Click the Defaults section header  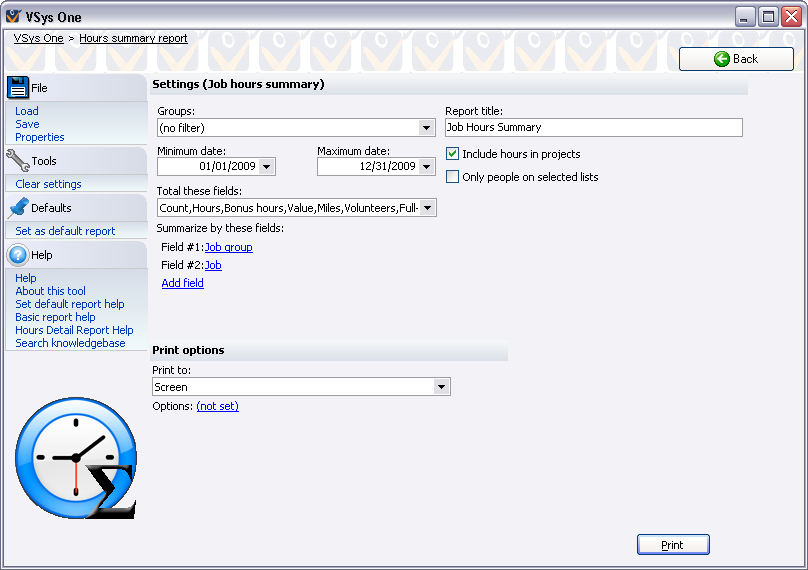coord(76,208)
